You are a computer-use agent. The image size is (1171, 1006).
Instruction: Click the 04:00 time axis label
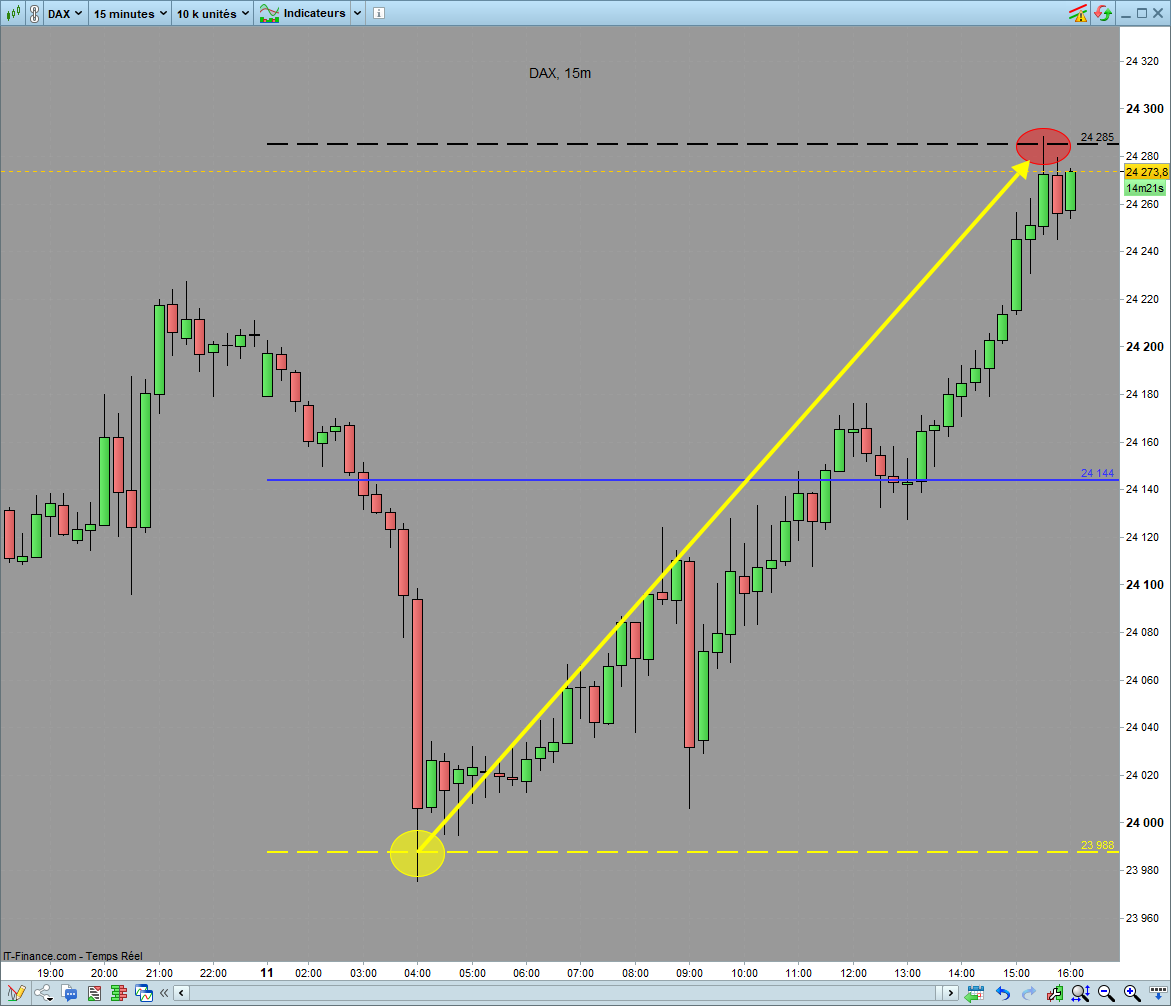[x=417, y=973]
